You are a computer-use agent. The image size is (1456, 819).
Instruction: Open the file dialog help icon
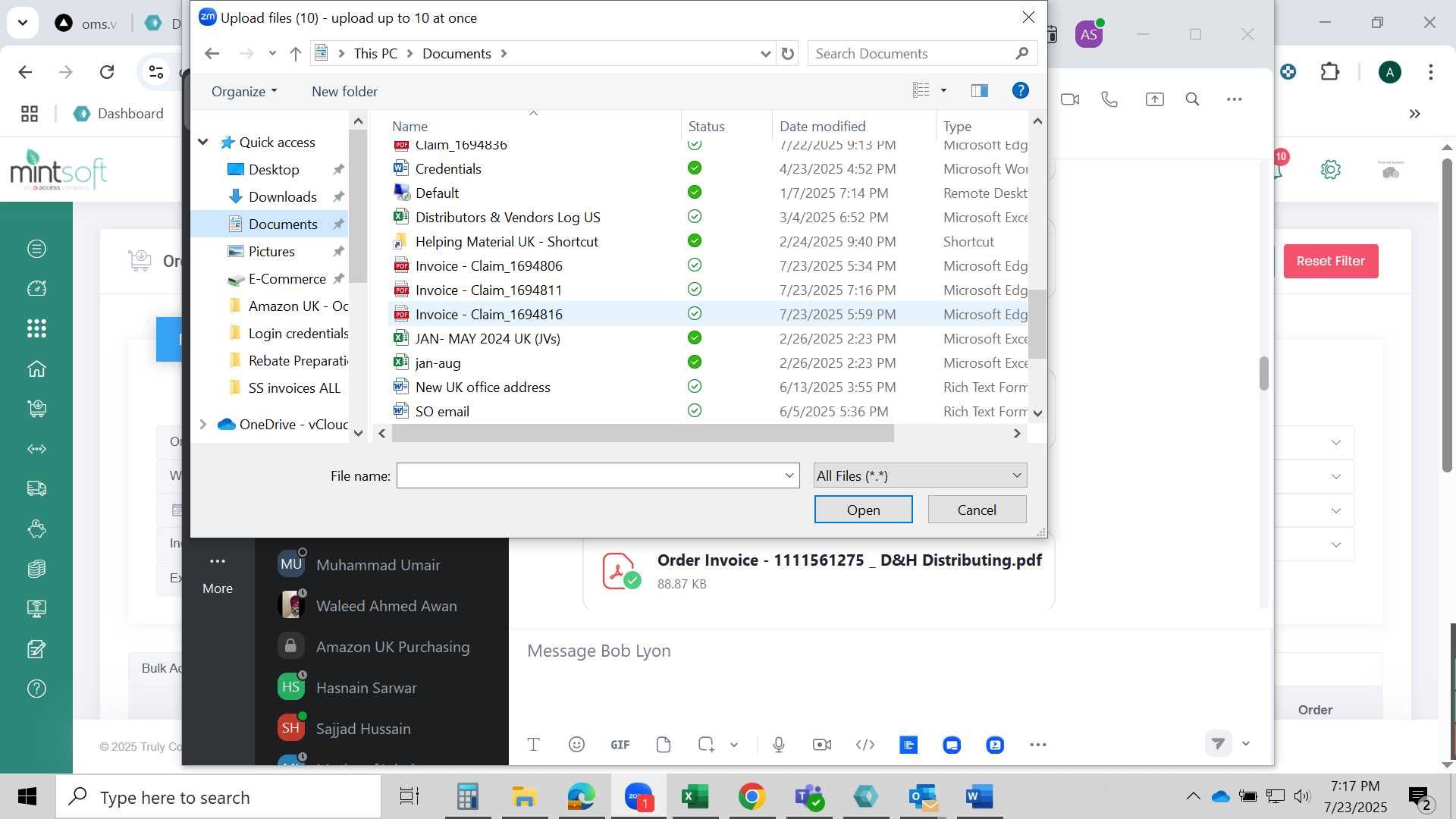(x=1021, y=91)
